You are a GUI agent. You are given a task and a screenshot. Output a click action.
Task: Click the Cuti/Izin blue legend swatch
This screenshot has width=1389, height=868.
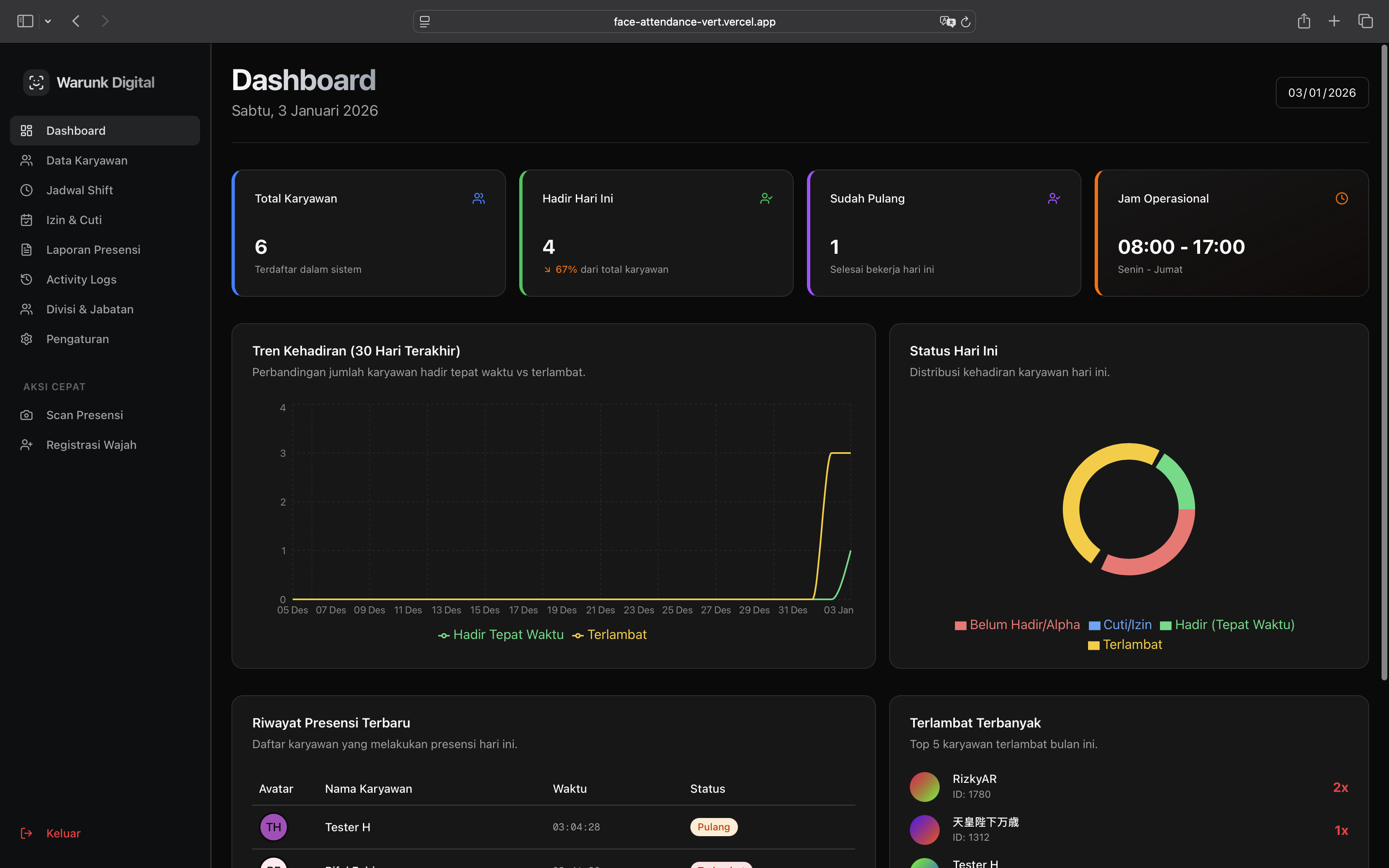pyautogui.click(x=1095, y=626)
